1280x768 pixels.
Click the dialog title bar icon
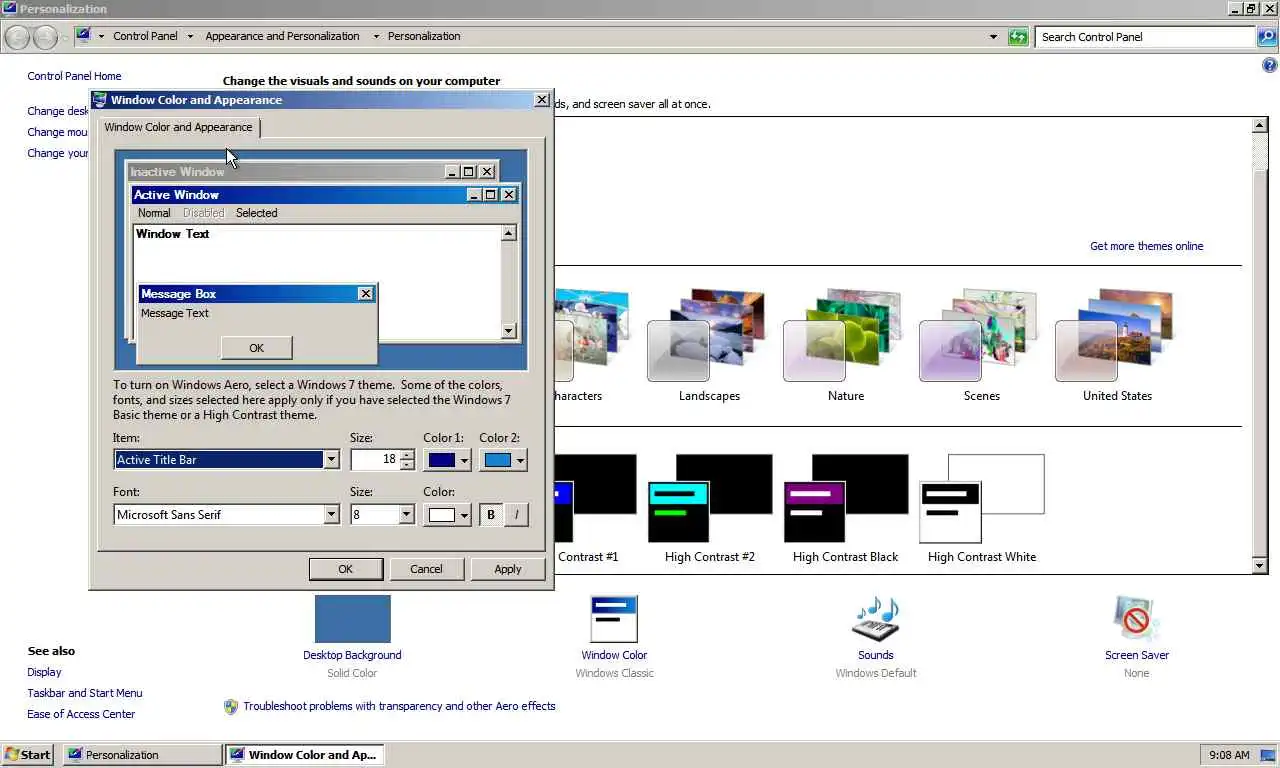pyautogui.click(x=100, y=100)
